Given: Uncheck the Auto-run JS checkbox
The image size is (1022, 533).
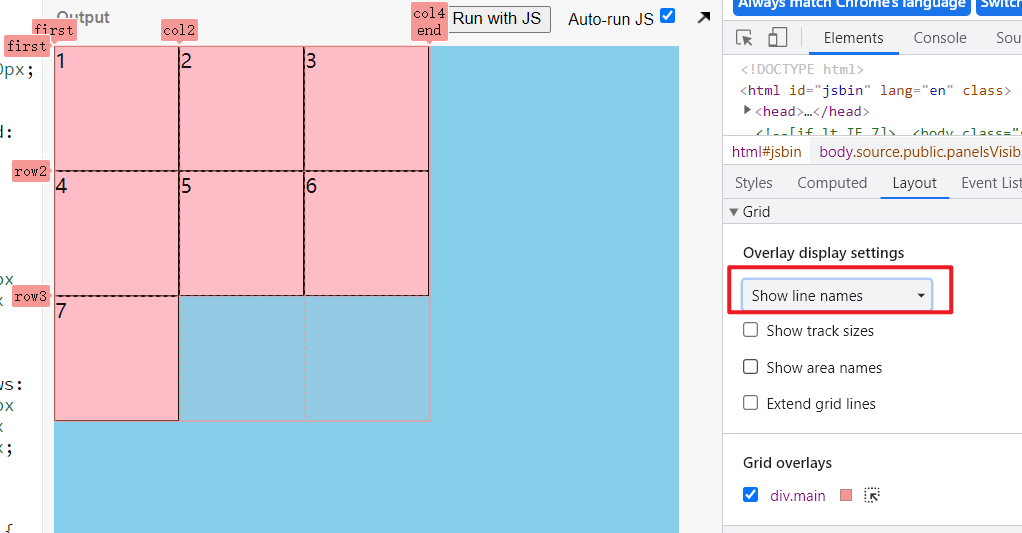Looking at the screenshot, I should [667, 16].
